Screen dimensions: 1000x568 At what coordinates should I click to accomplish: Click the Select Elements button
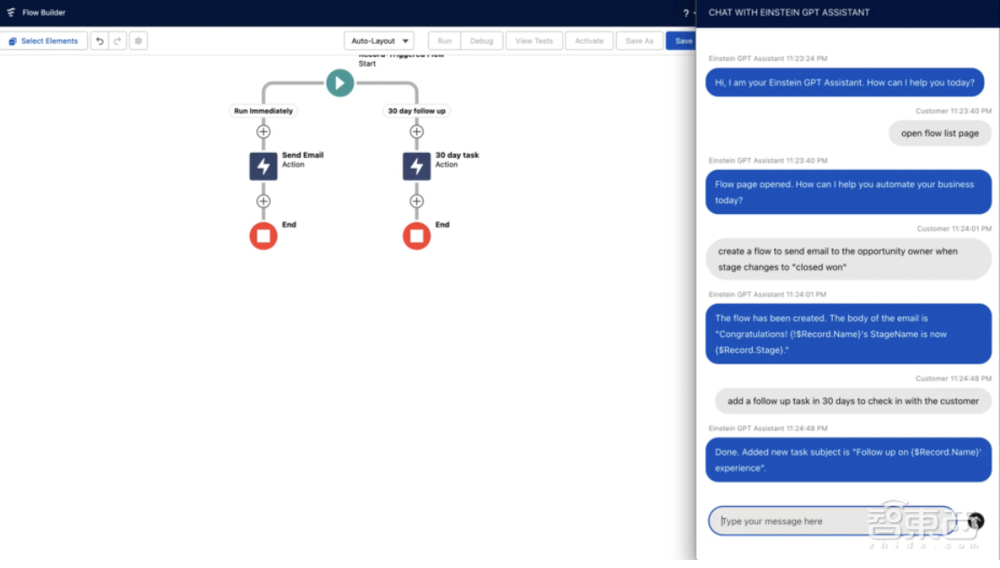pyautogui.click(x=43, y=41)
